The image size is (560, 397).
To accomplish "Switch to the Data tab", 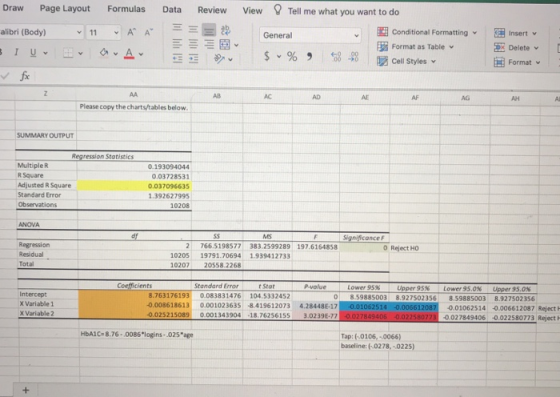I will [172, 10].
